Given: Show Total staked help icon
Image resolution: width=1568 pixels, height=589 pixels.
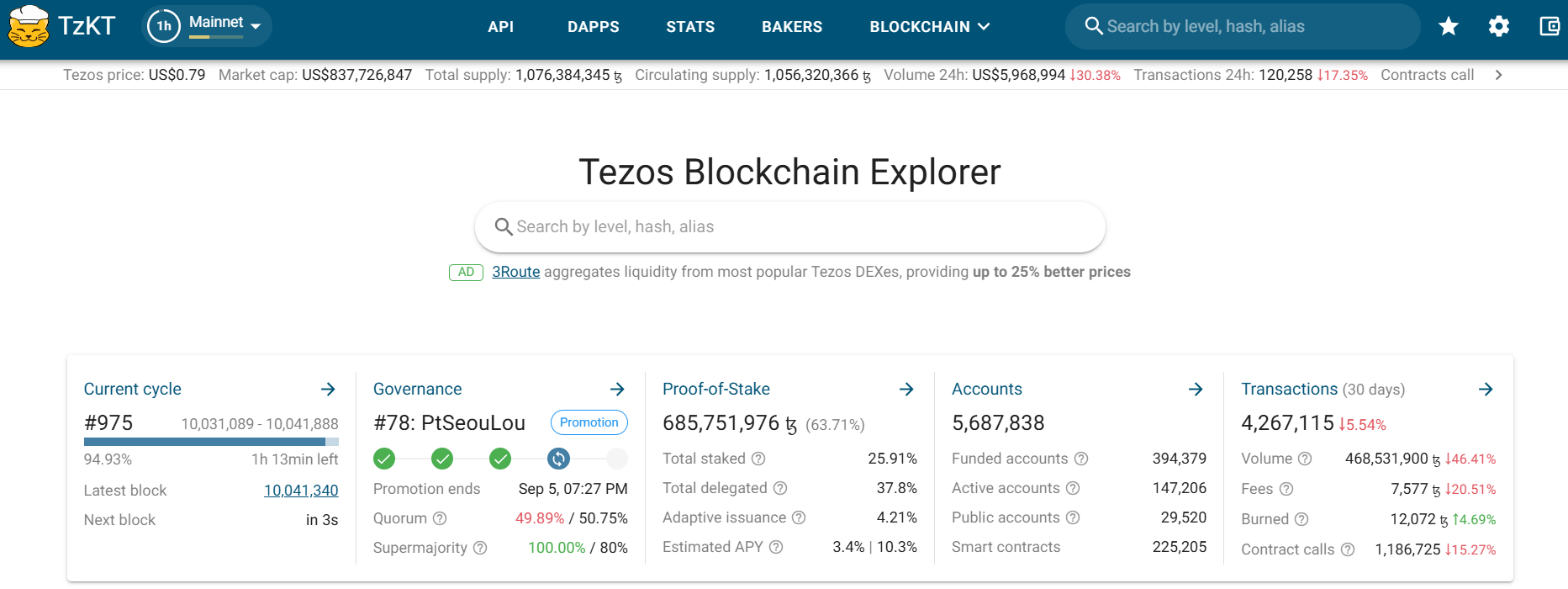Looking at the screenshot, I should pos(758,459).
